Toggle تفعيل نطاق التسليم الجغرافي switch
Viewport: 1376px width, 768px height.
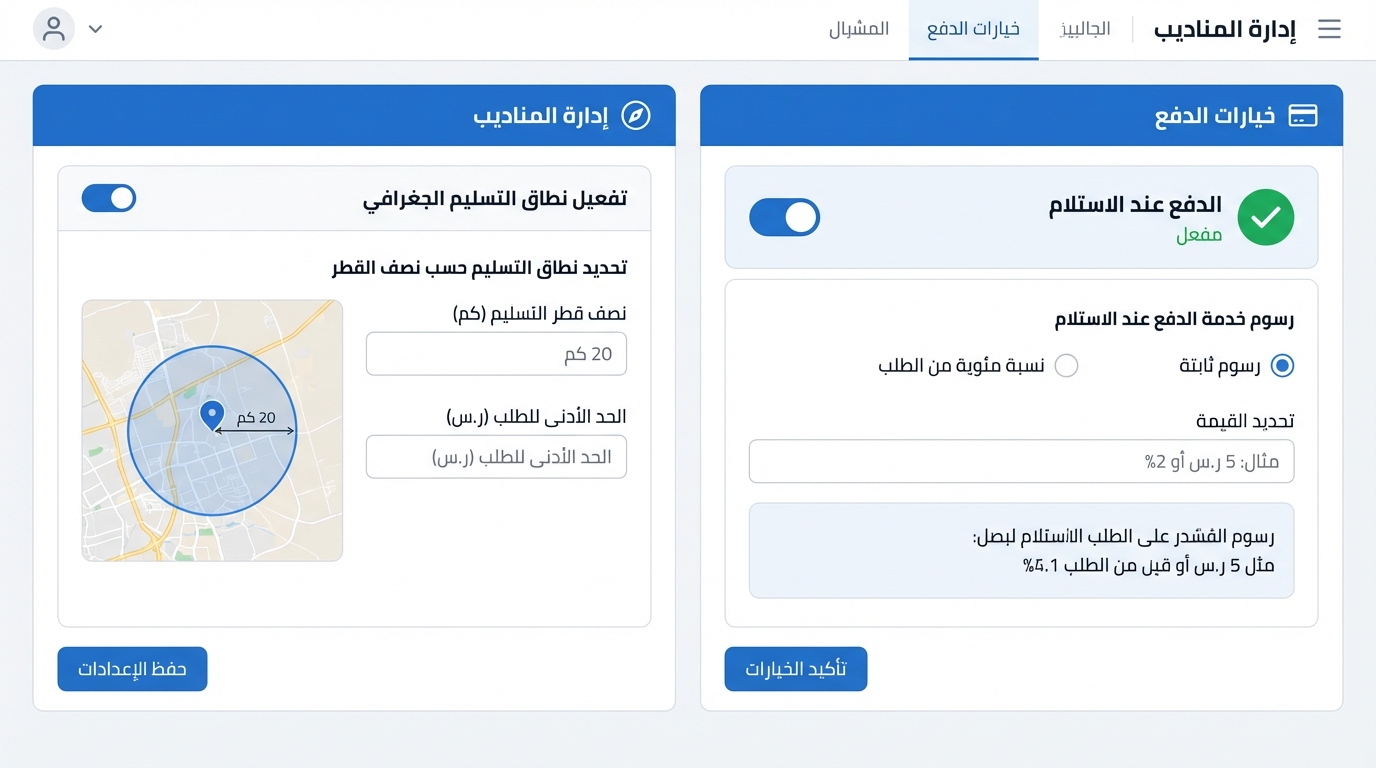(109, 198)
